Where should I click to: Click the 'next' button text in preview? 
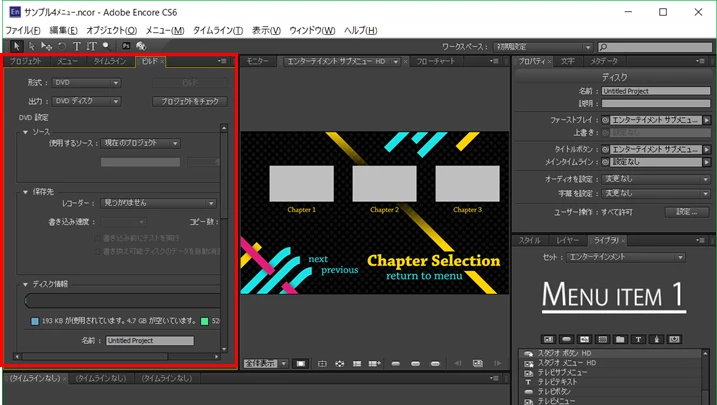[x=318, y=259]
